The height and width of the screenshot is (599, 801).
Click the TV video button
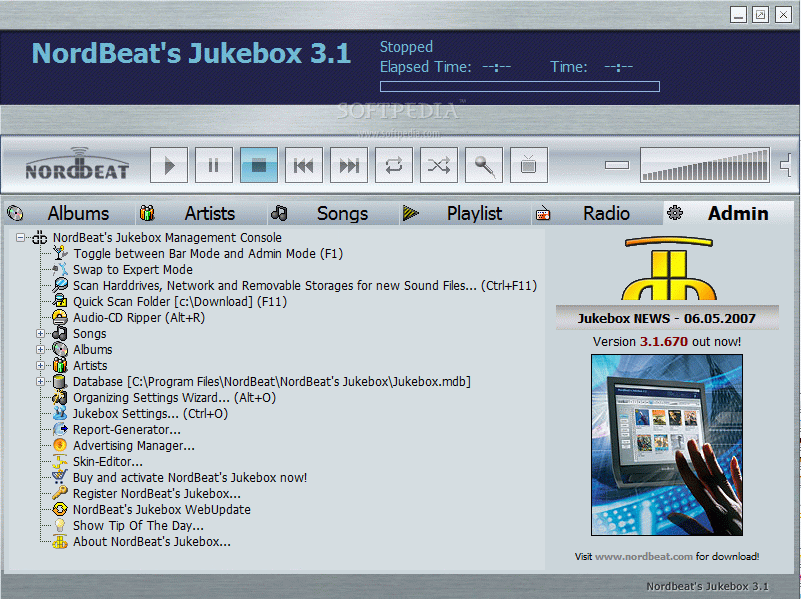pyautogui.click(x=529, y=165)
